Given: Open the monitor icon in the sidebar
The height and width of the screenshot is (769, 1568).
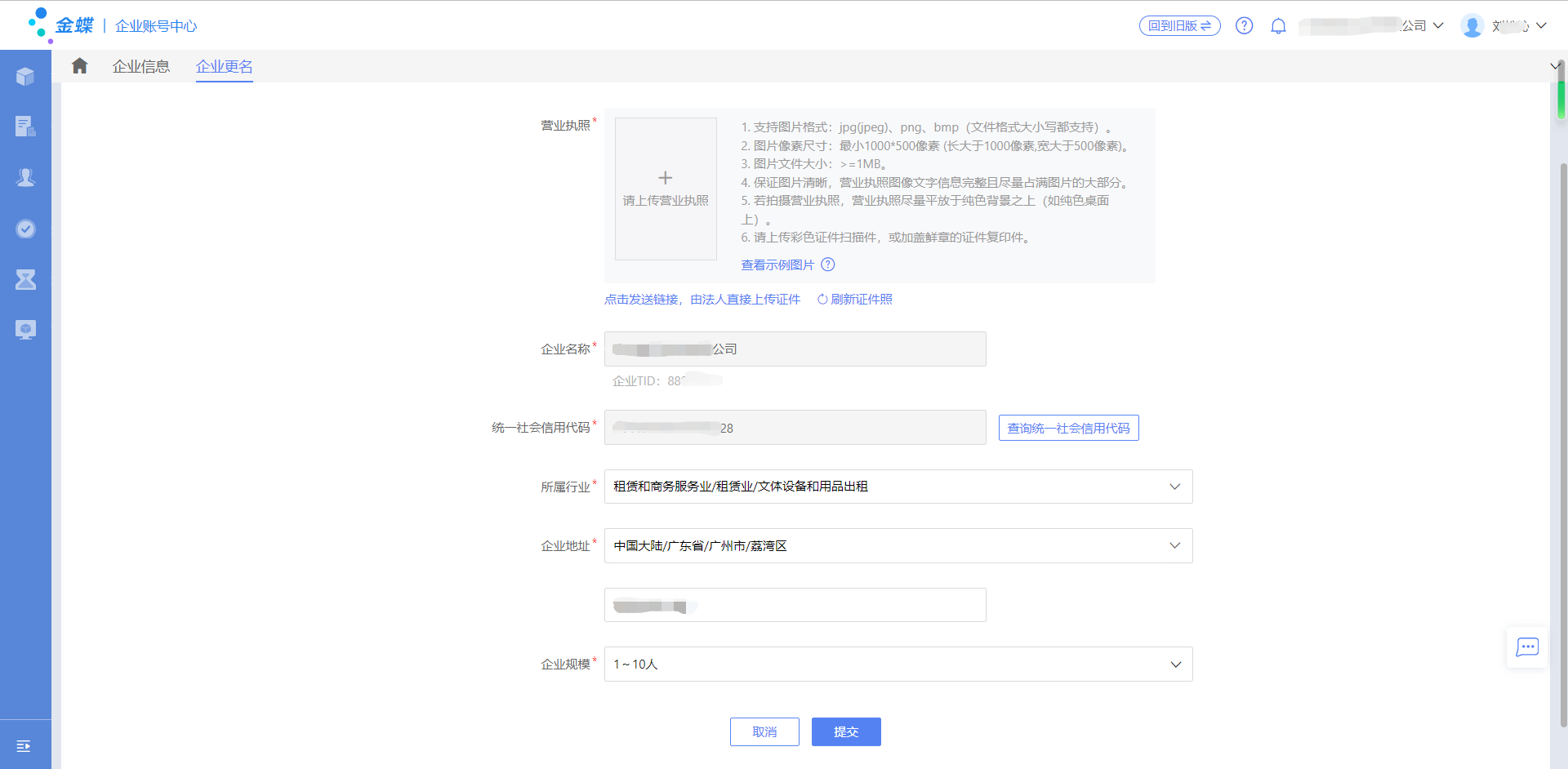Looking at the screenshot, I should point(25,330).
